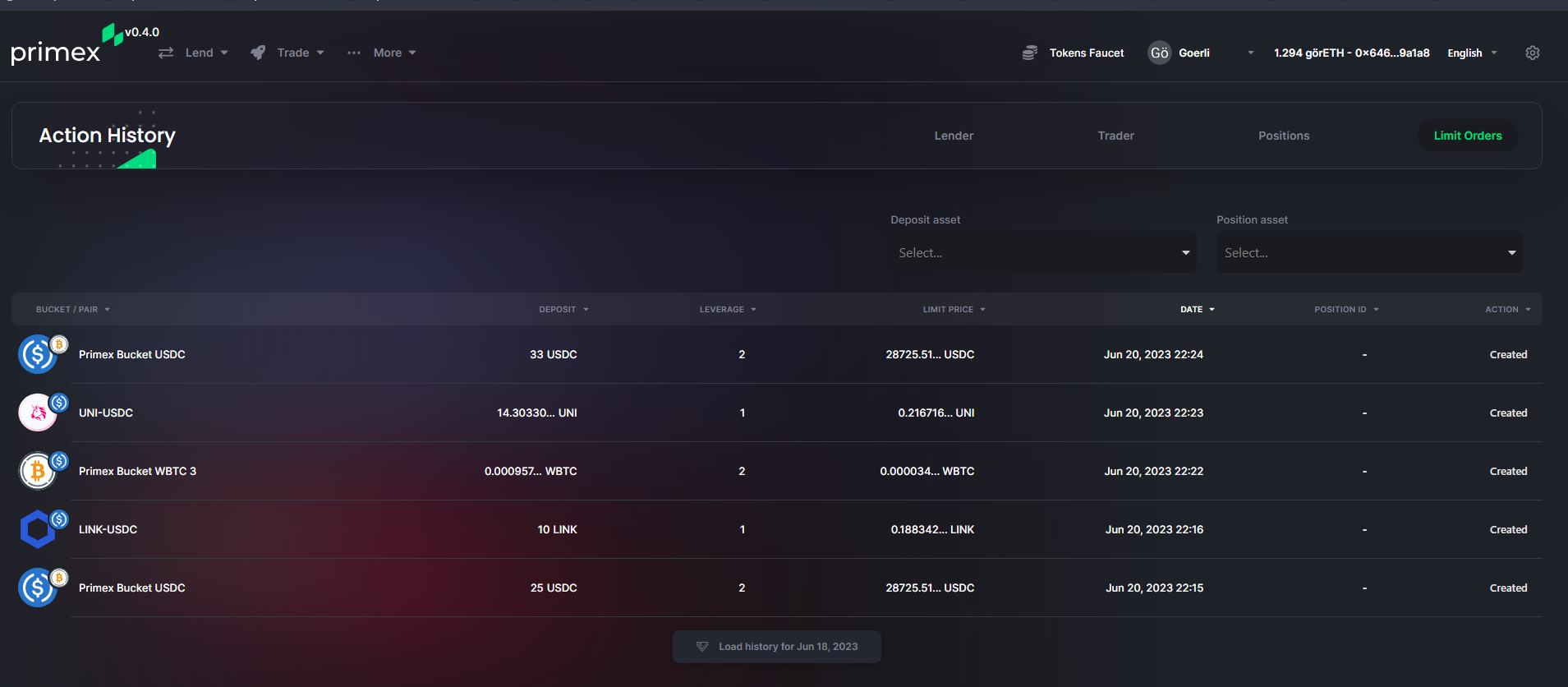The height and width of the screenshot is (687, 1568).
Task: Open the Trade dropdown menu
Action: click(300, 53)
